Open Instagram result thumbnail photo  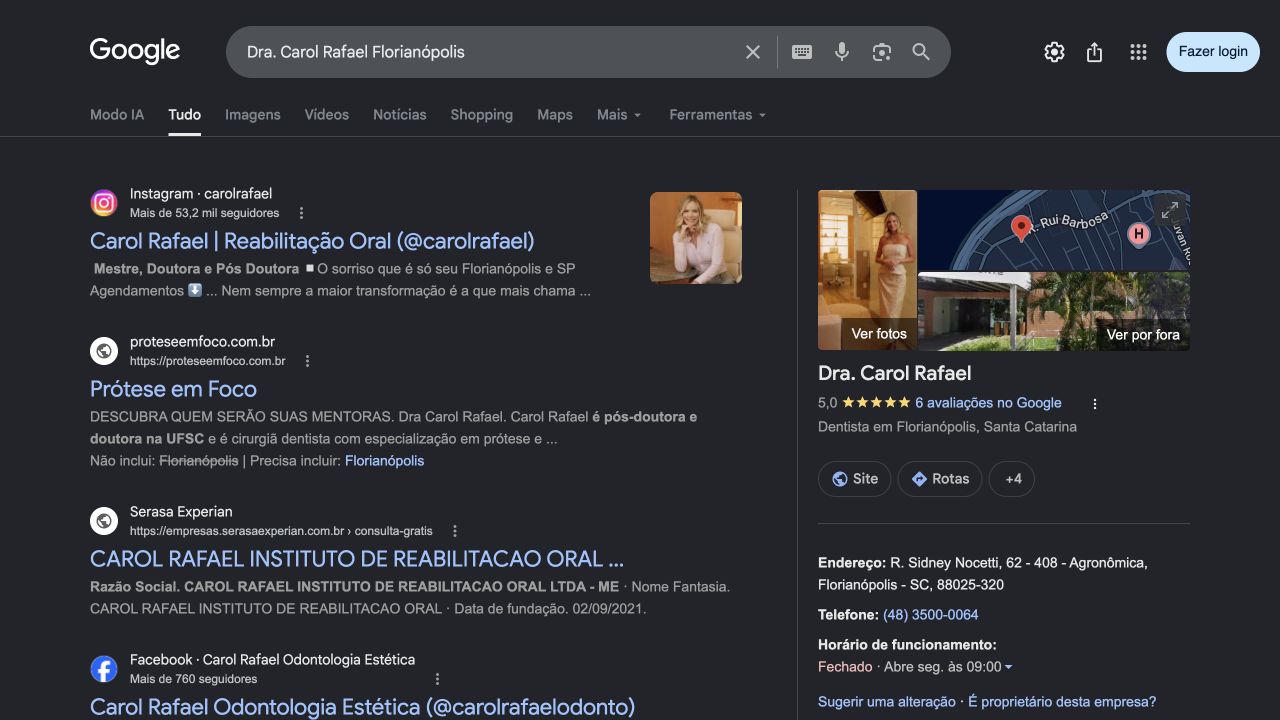(x=696, y=238)
